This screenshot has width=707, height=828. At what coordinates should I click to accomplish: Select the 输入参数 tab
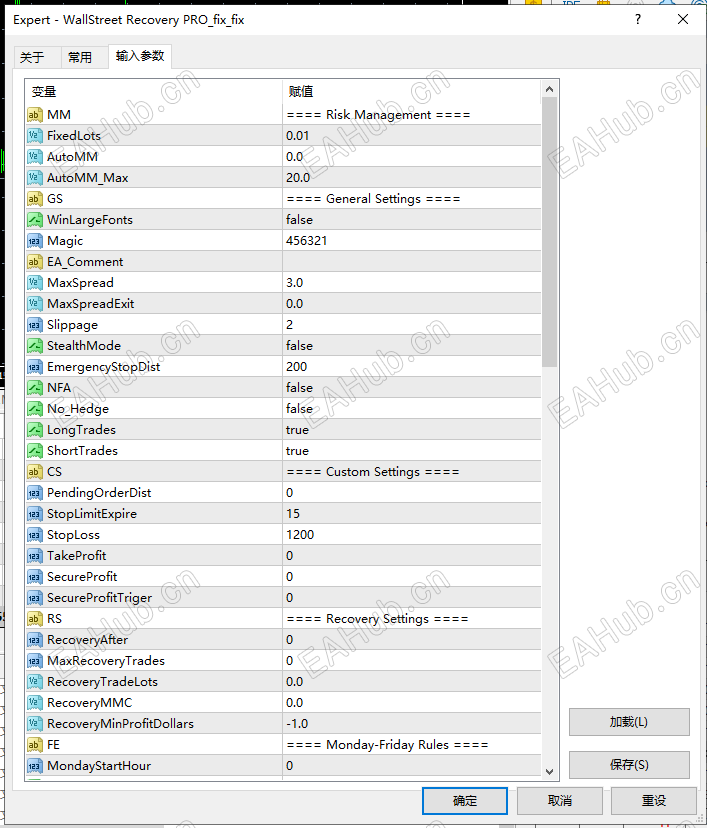tap(140, 56)
